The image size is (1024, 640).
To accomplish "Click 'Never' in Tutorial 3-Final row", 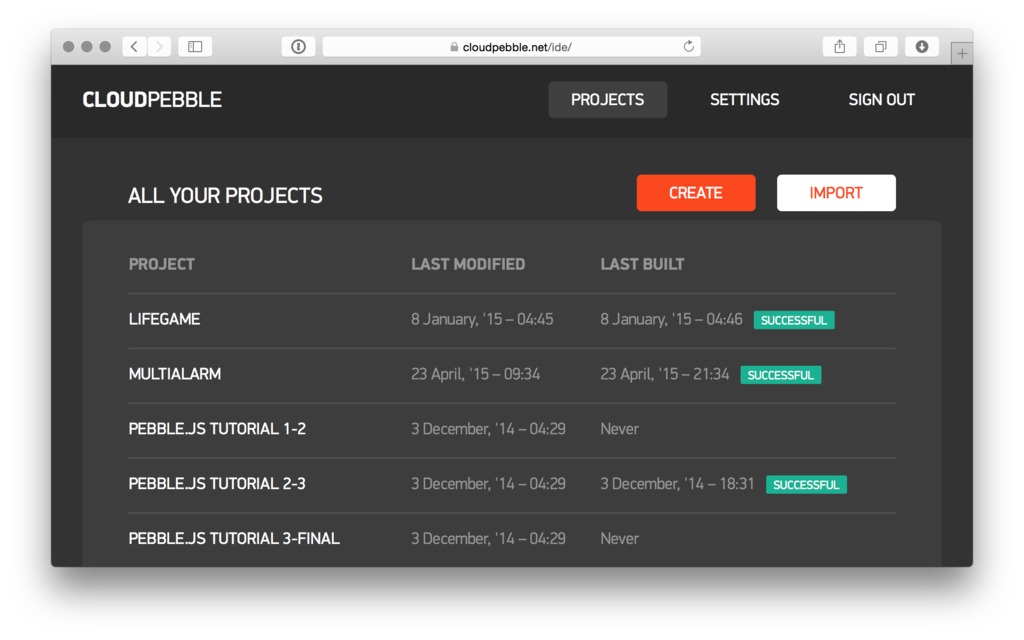I will pos(620,539).
